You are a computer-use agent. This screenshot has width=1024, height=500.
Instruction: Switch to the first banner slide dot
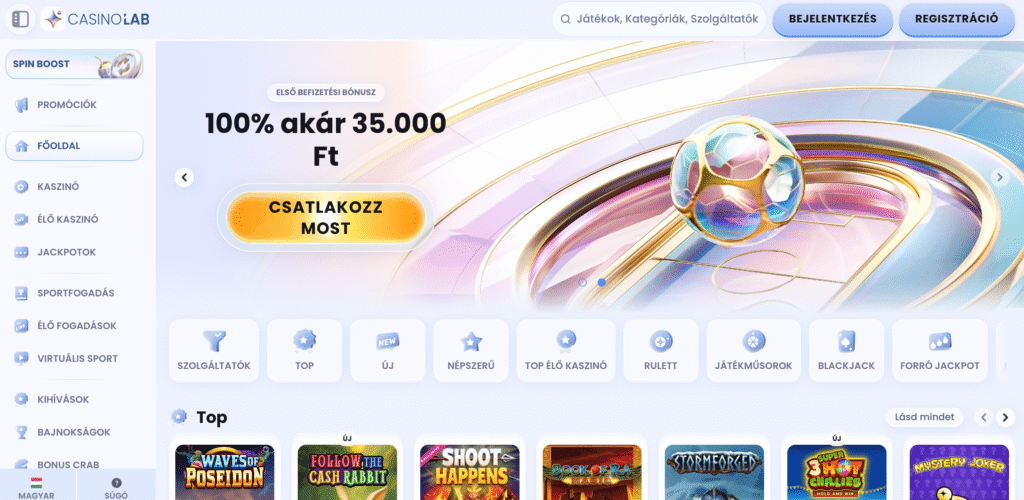tap(583, 282)
